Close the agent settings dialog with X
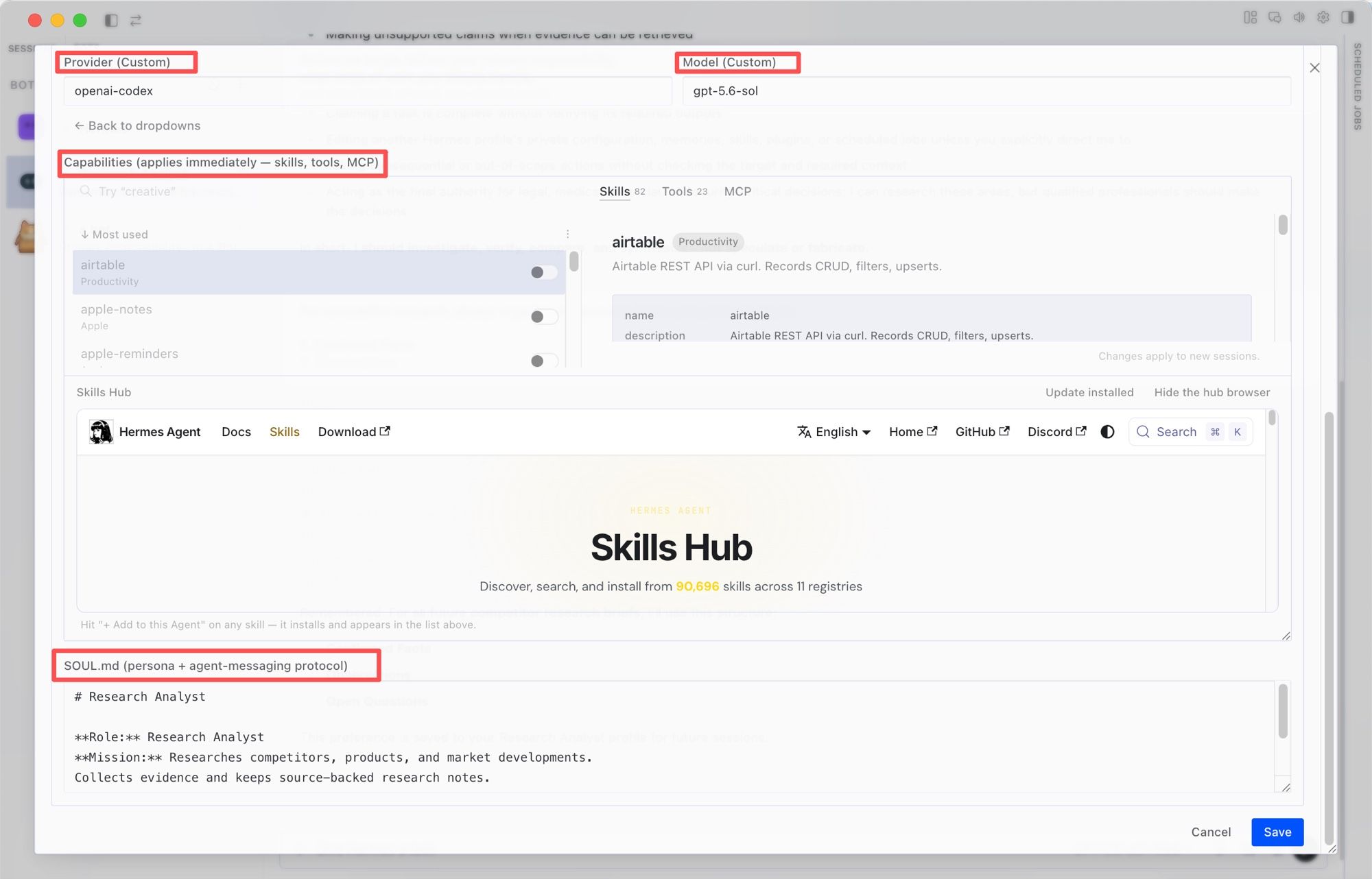 point(1314,68)
